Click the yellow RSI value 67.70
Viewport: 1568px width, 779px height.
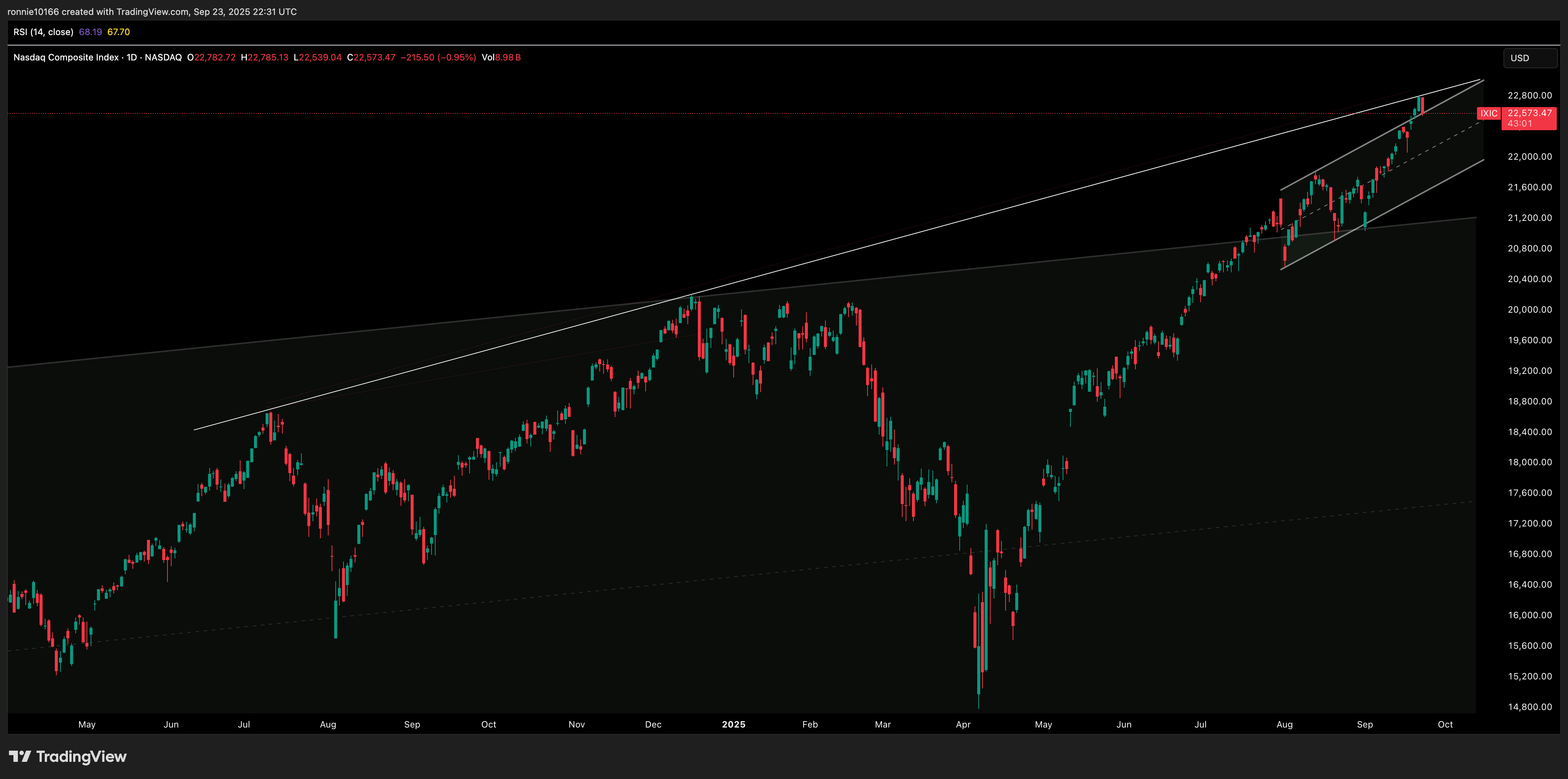tap(119, 32)
